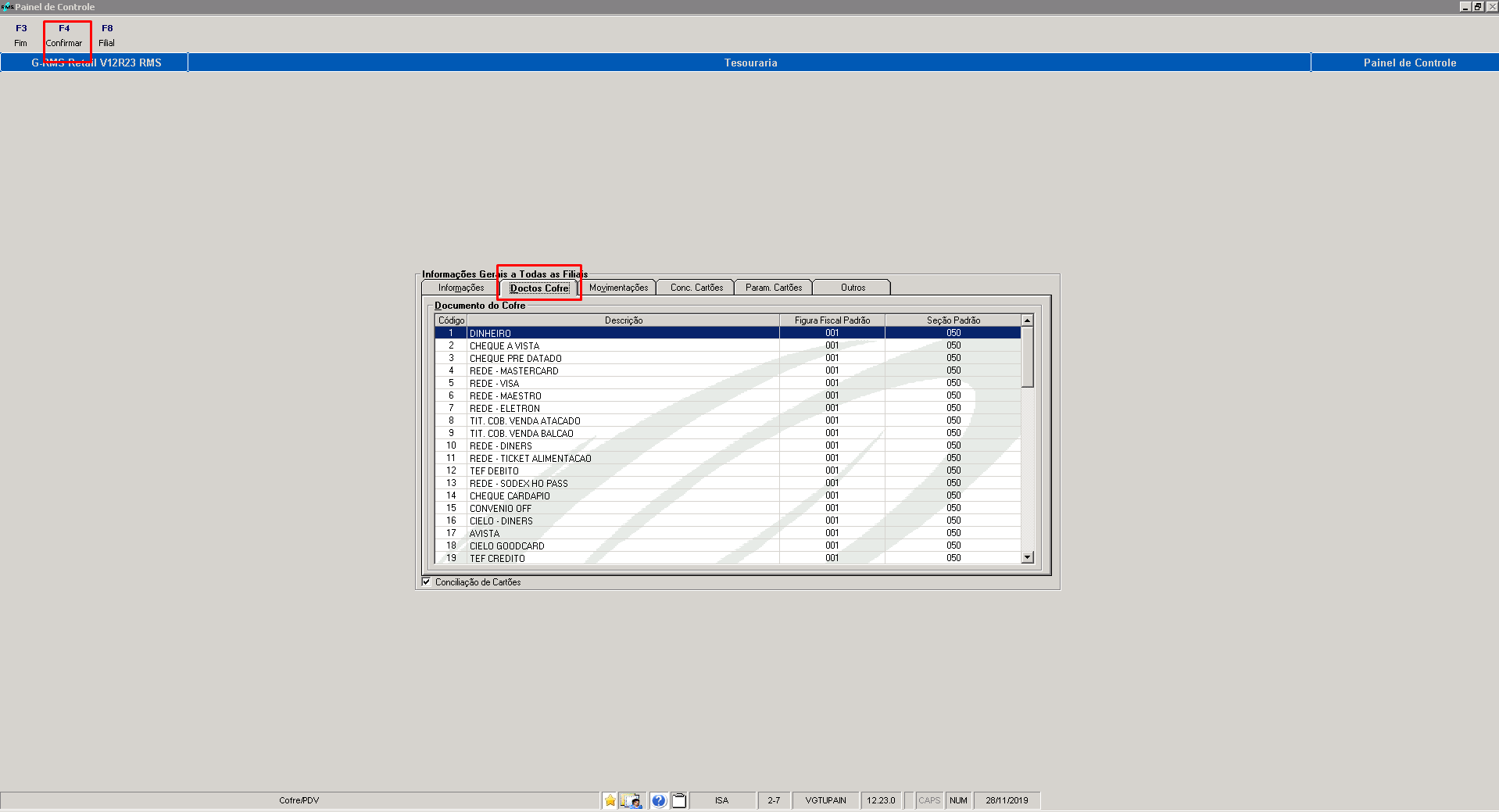Click the Código column header
The width and height of the screenshot is (1499, 812).
[451, 320]
